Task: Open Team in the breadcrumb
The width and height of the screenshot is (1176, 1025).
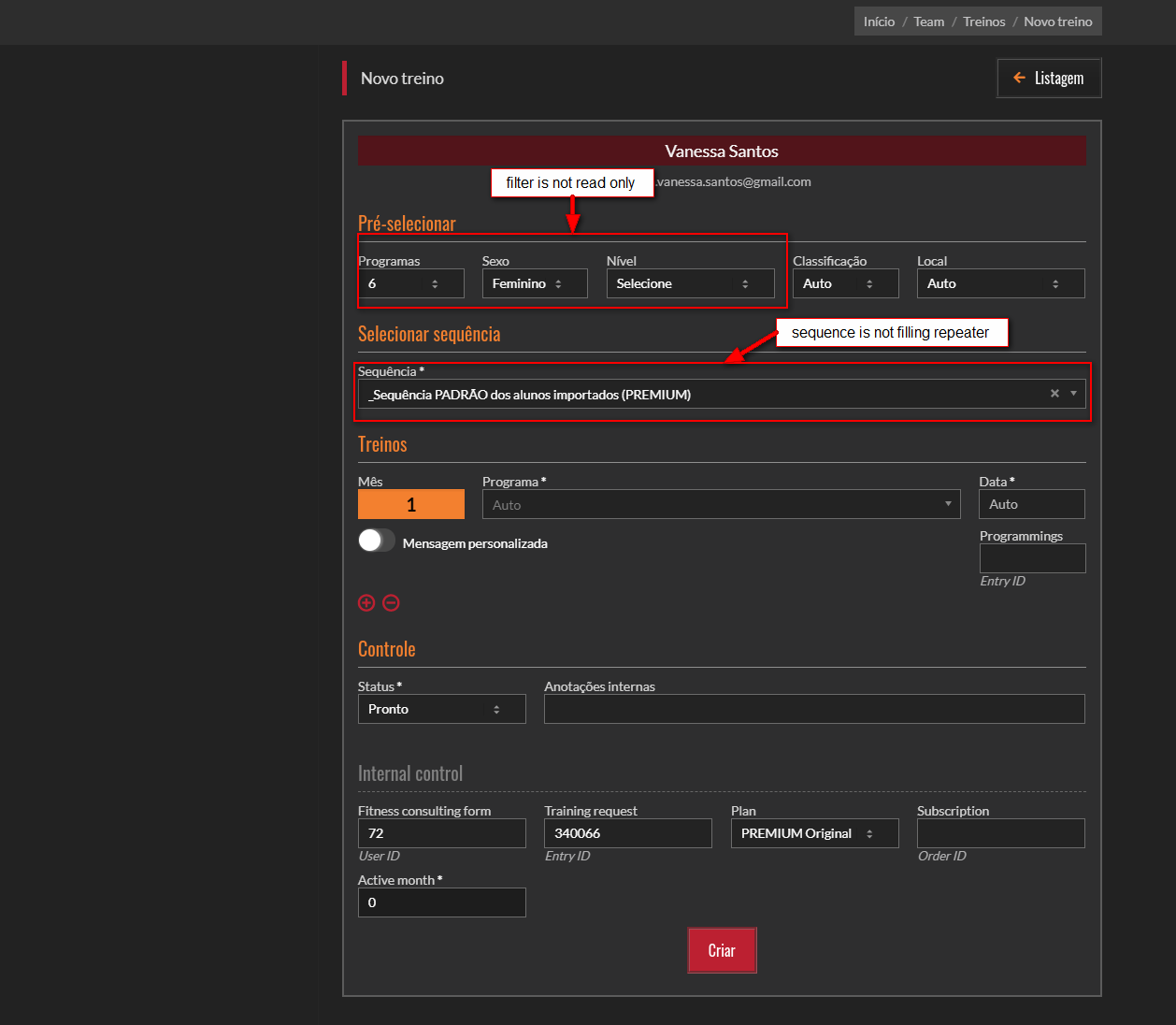Action: pos(928,22)
